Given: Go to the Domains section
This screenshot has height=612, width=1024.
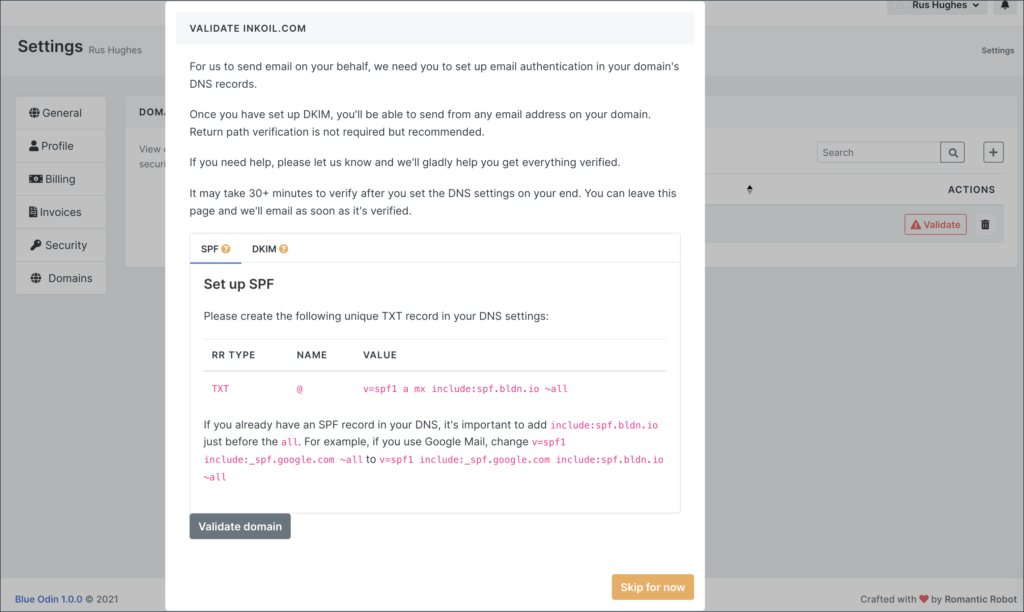Looking at the screenshot, I should click(x=60, y=277).
